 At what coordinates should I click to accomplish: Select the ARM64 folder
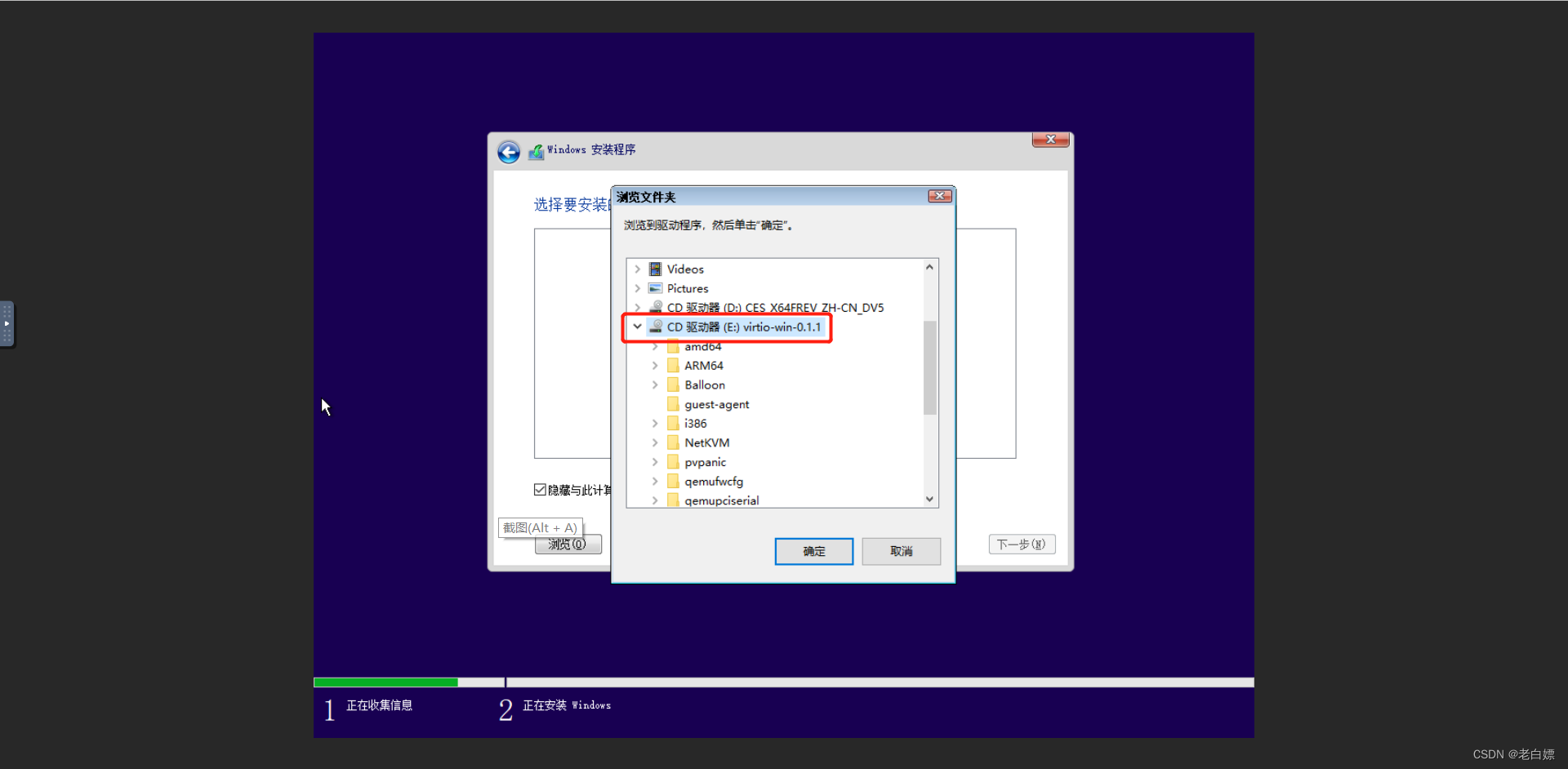[704, 365]
